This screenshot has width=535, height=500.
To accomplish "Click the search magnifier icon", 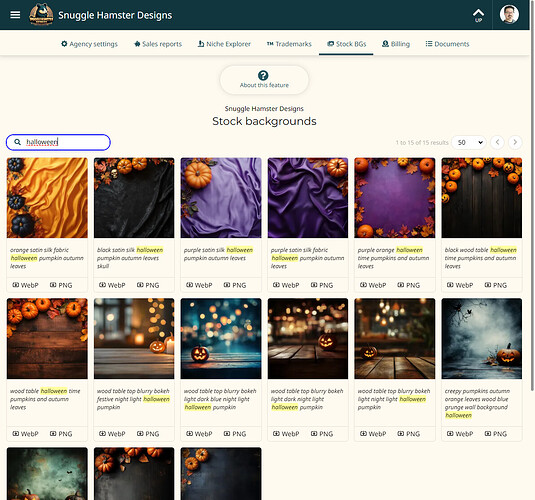I will click(17, 142).
